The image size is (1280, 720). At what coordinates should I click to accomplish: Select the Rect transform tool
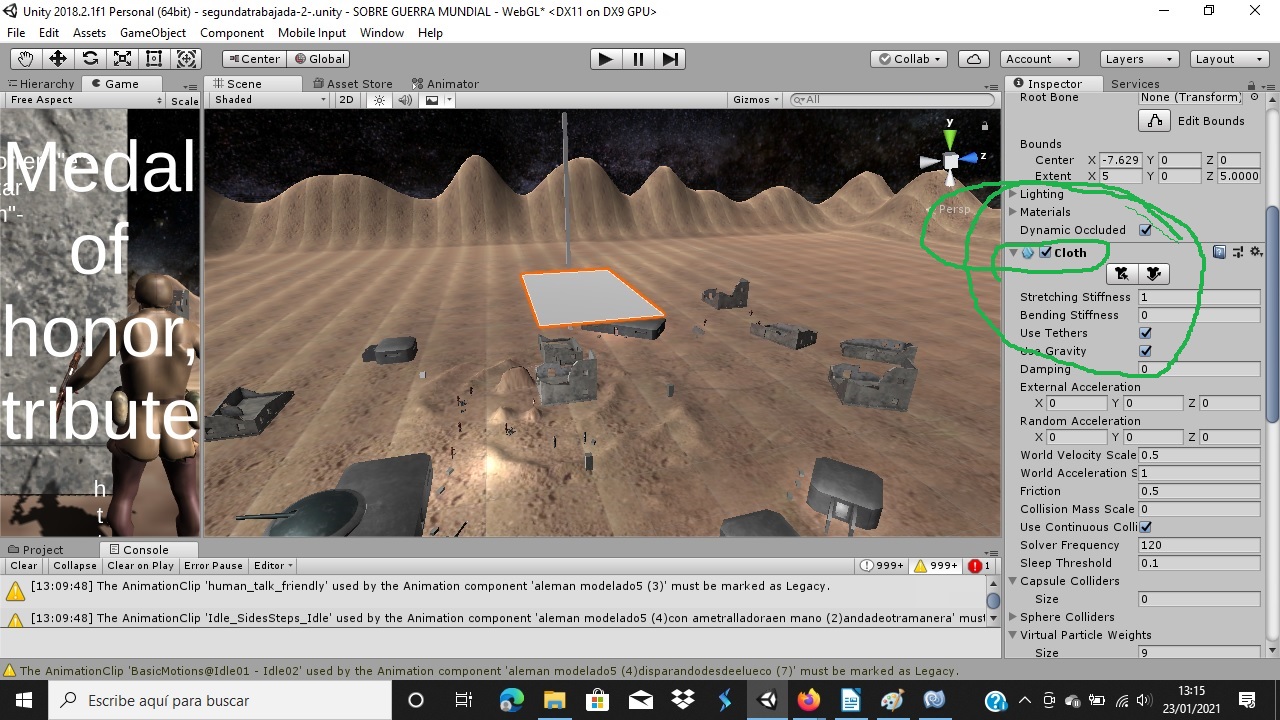coord(154,59)
